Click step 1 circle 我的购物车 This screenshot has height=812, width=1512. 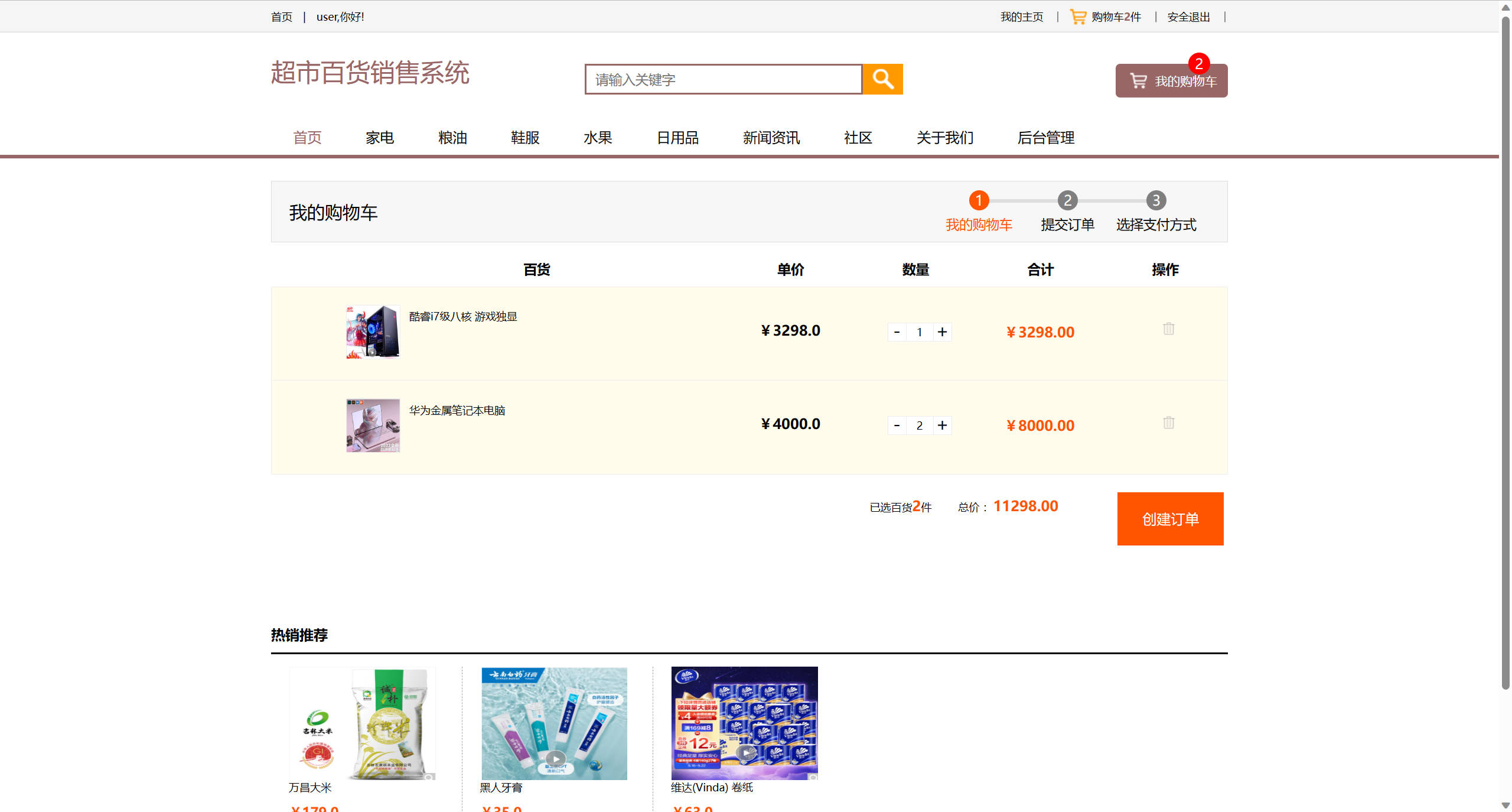point(979,200)
